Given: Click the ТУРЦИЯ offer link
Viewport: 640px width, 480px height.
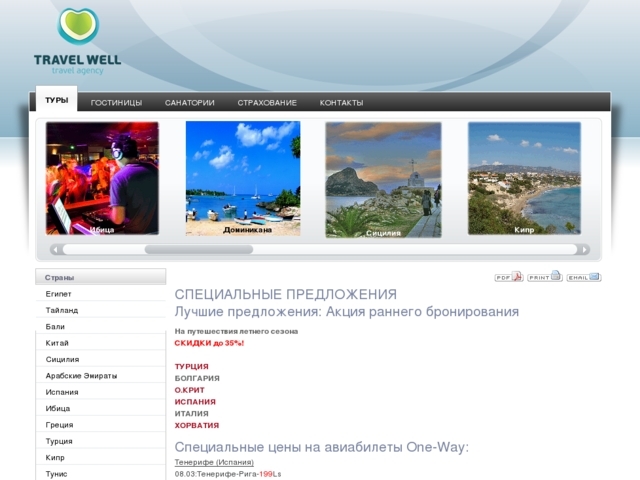Looking at the screenshot, I should click(x=192, y=367).
